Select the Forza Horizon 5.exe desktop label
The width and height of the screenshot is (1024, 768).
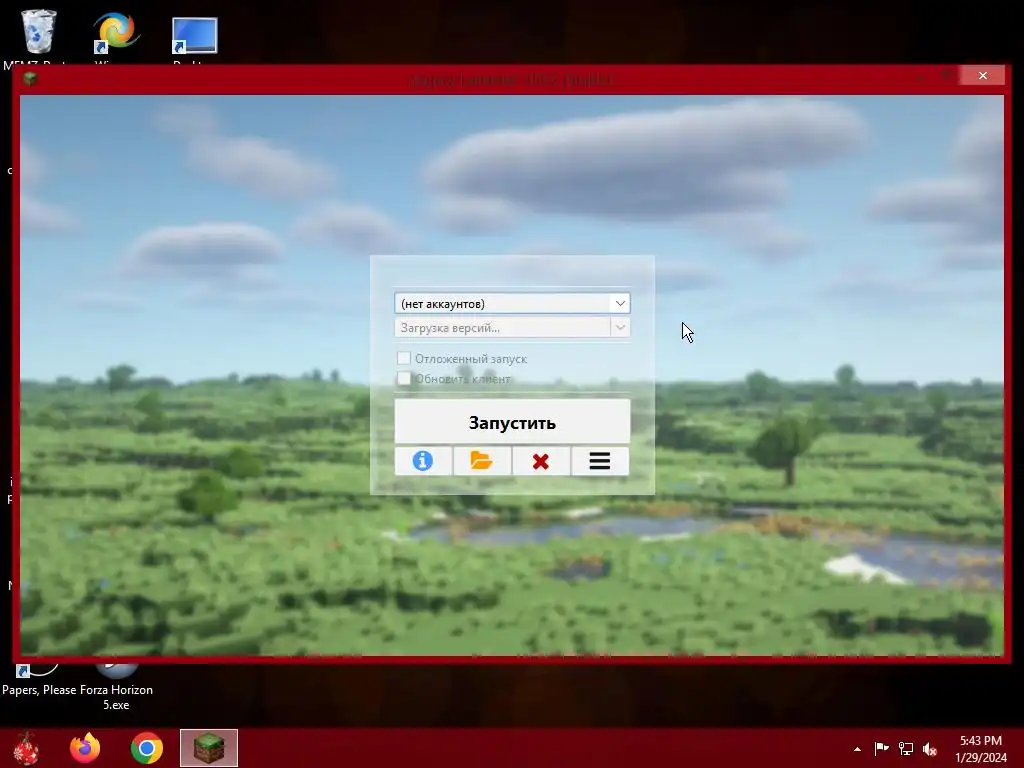(117, 697)
